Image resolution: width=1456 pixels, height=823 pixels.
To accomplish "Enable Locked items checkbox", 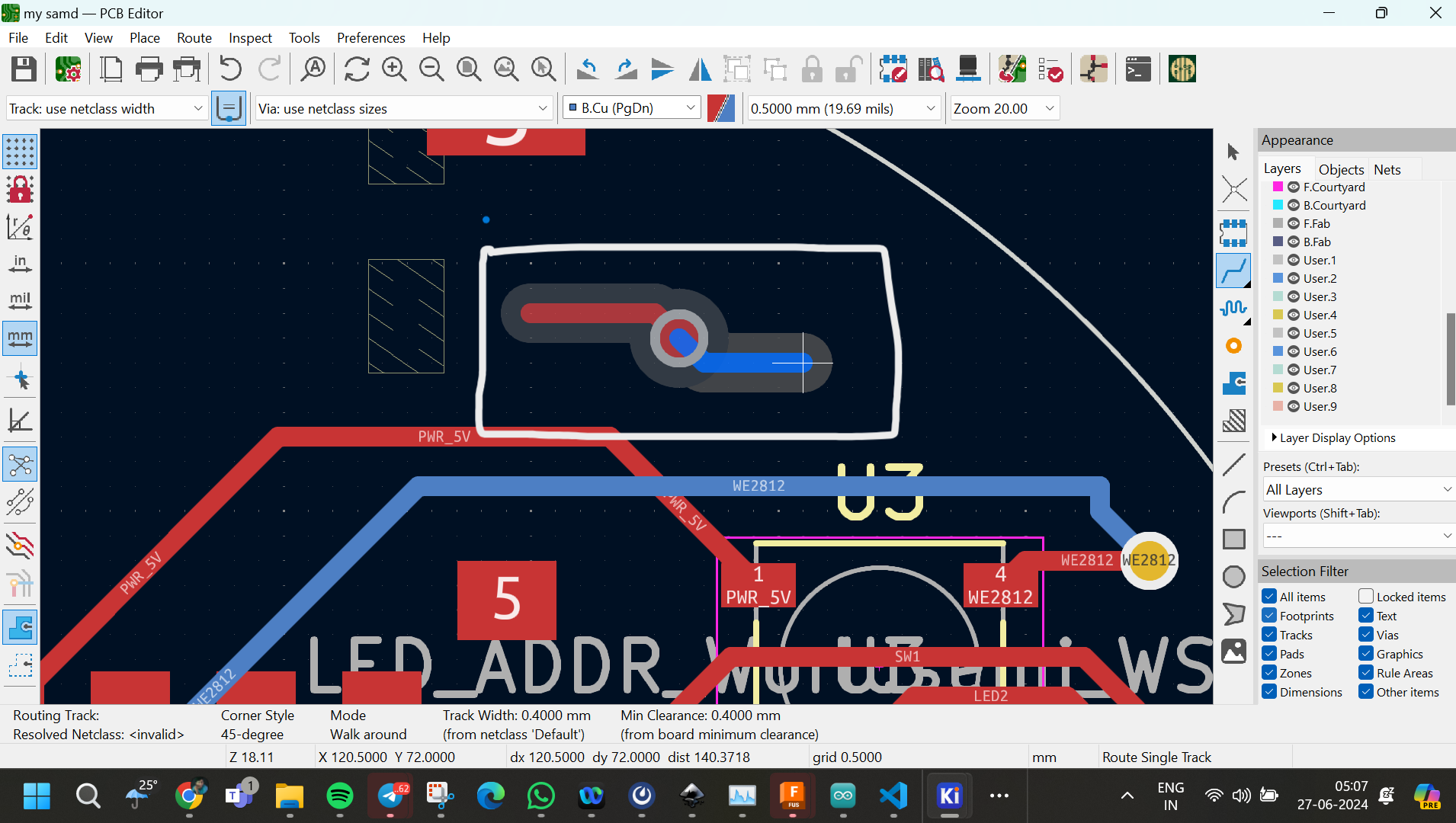I will point(1366,597).
